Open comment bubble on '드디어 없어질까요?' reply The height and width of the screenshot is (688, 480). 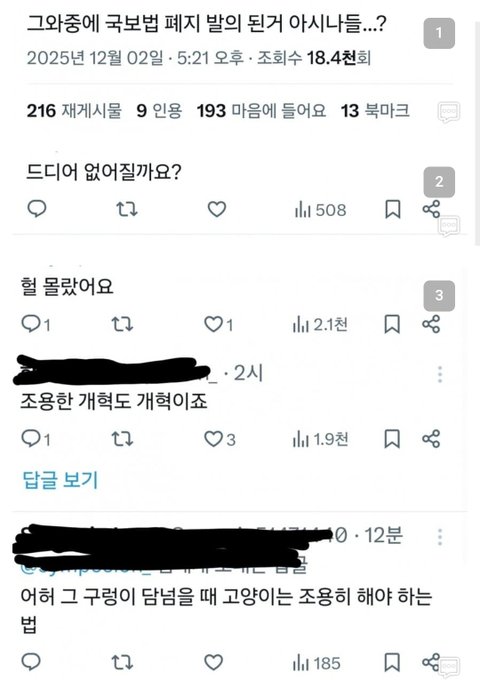click(x=37, y=209)
